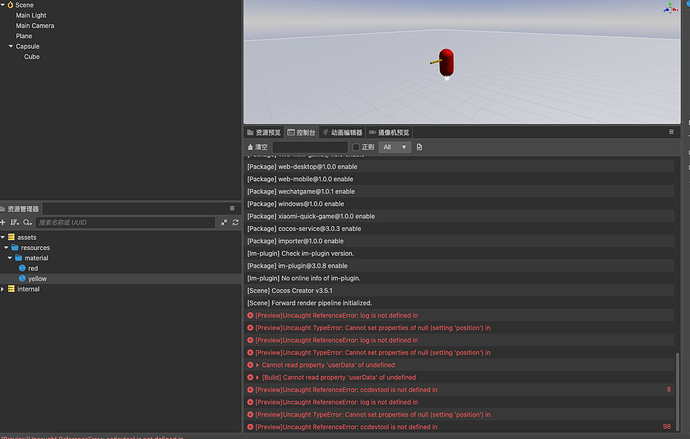Open the asset search type icon
The width and height of the screenshot is (690, 439).
click(x=27, y=223)
